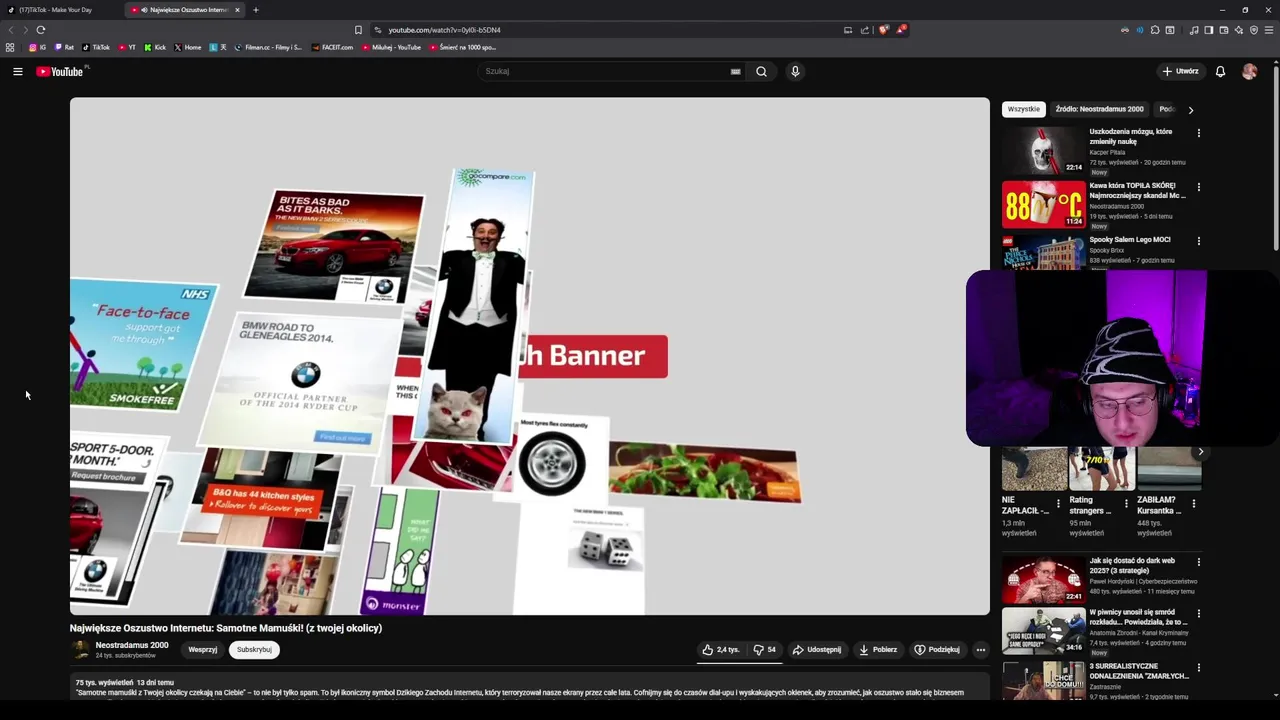Open the bookmarks apps grid icon
Viewport: 1280px width, 720px height.
10,47
